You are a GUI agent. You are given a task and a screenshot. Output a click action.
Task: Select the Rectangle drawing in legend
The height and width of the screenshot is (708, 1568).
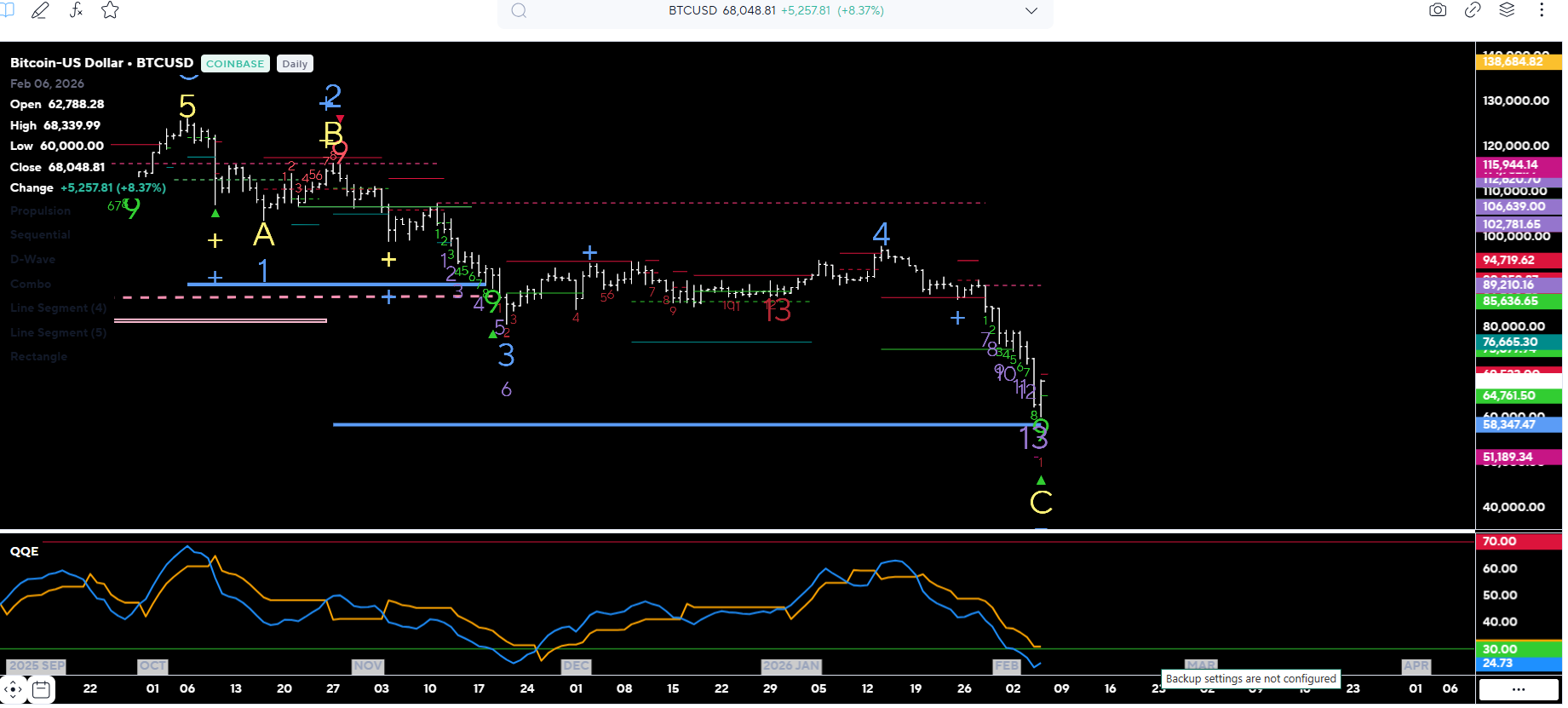(x=38, y=356)
